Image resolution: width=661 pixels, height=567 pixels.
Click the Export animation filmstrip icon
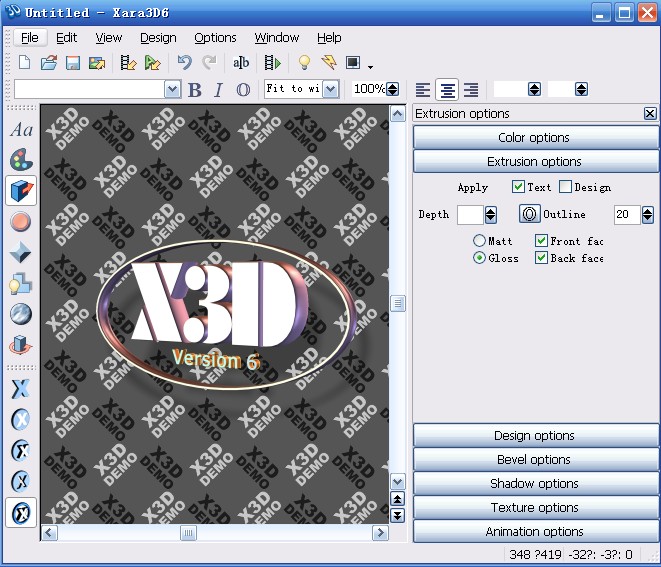pyautogui.click(x=128, y=63)
